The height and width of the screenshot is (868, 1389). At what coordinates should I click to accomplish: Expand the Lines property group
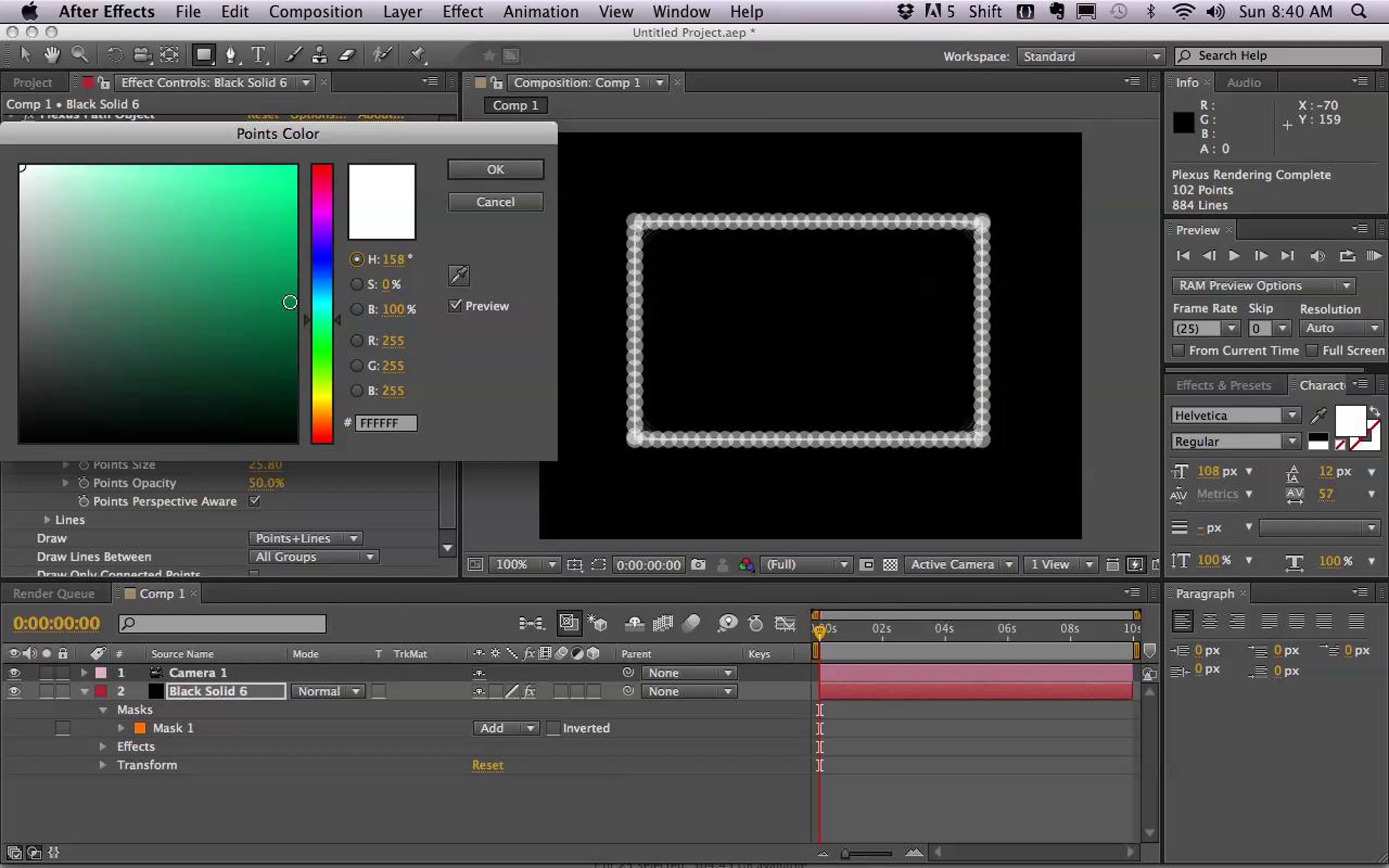pyautogui.click(x=47, y=520)
